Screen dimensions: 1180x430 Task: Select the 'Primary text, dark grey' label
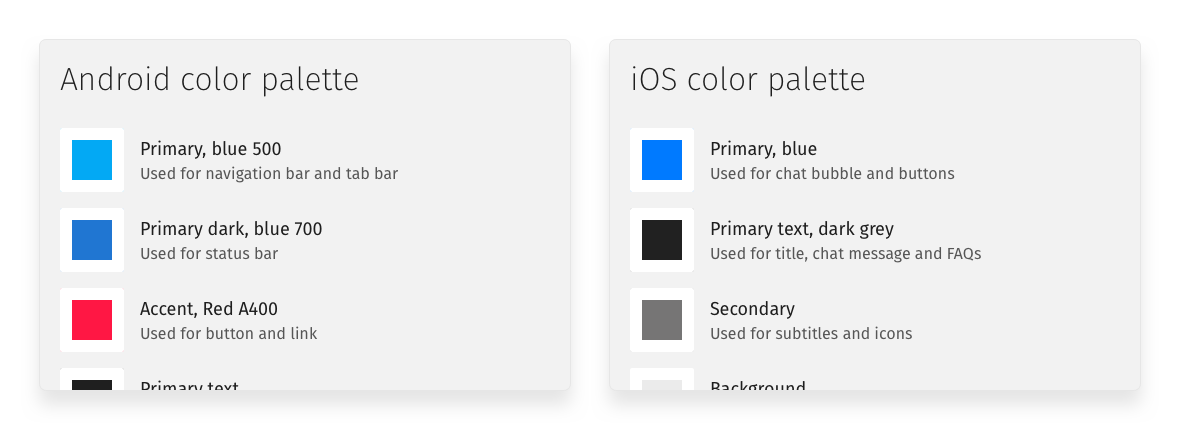pyautogui.click(x=802, y=229)
